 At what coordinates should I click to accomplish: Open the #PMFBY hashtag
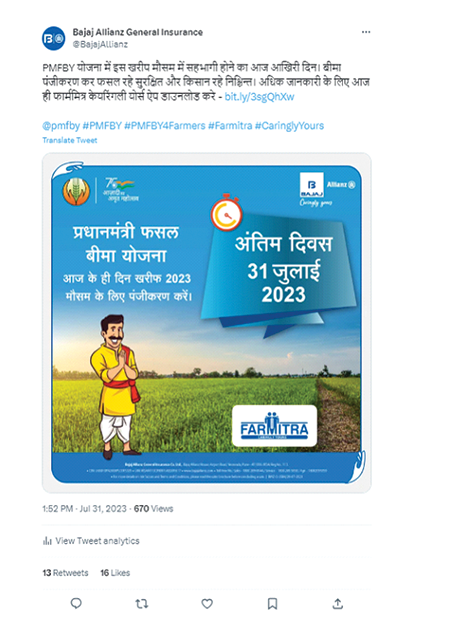(102, 126)
